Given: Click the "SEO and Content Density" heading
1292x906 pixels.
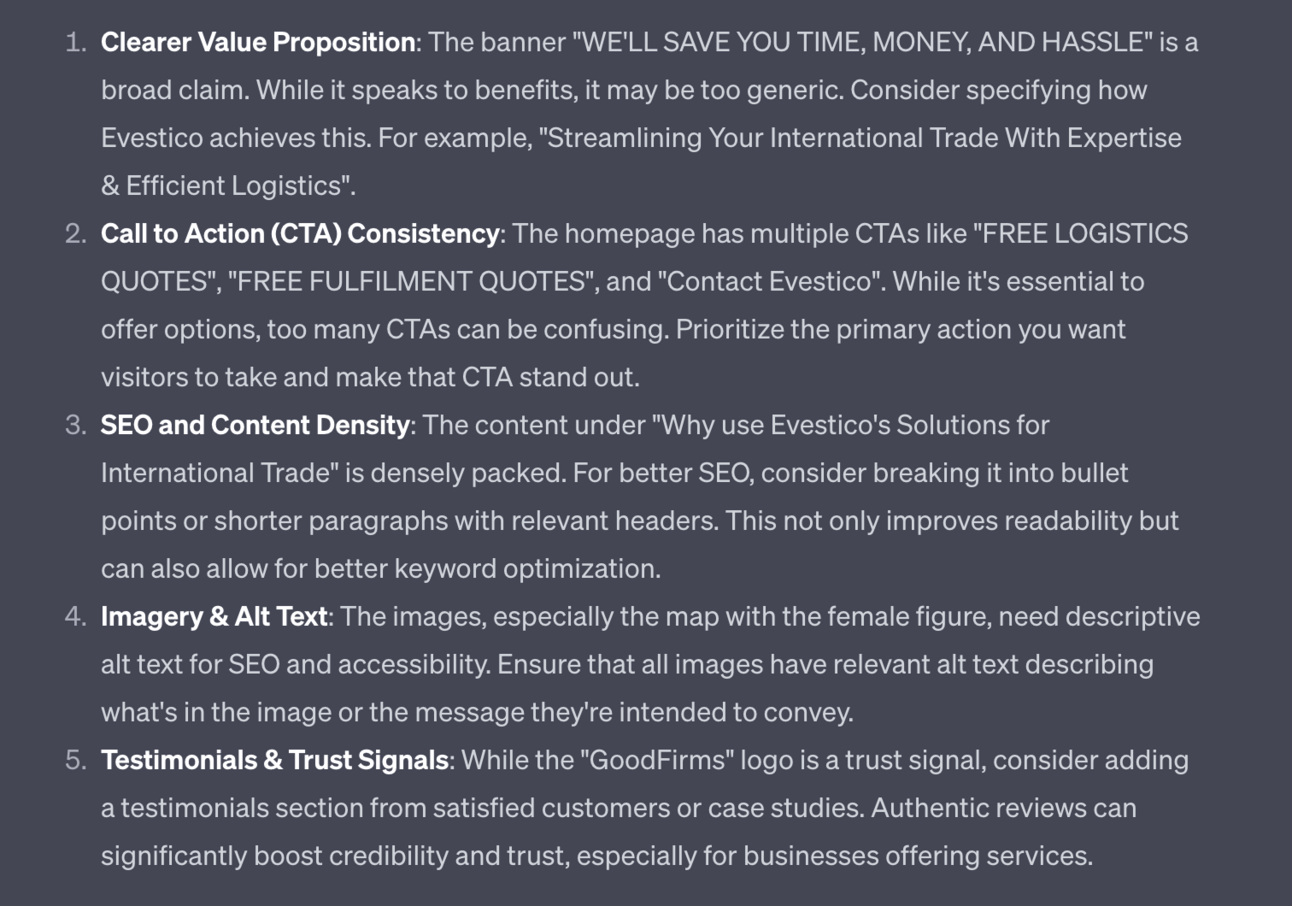Looking at the screenshot, I should pyautogui.click(x=254, y=425).
